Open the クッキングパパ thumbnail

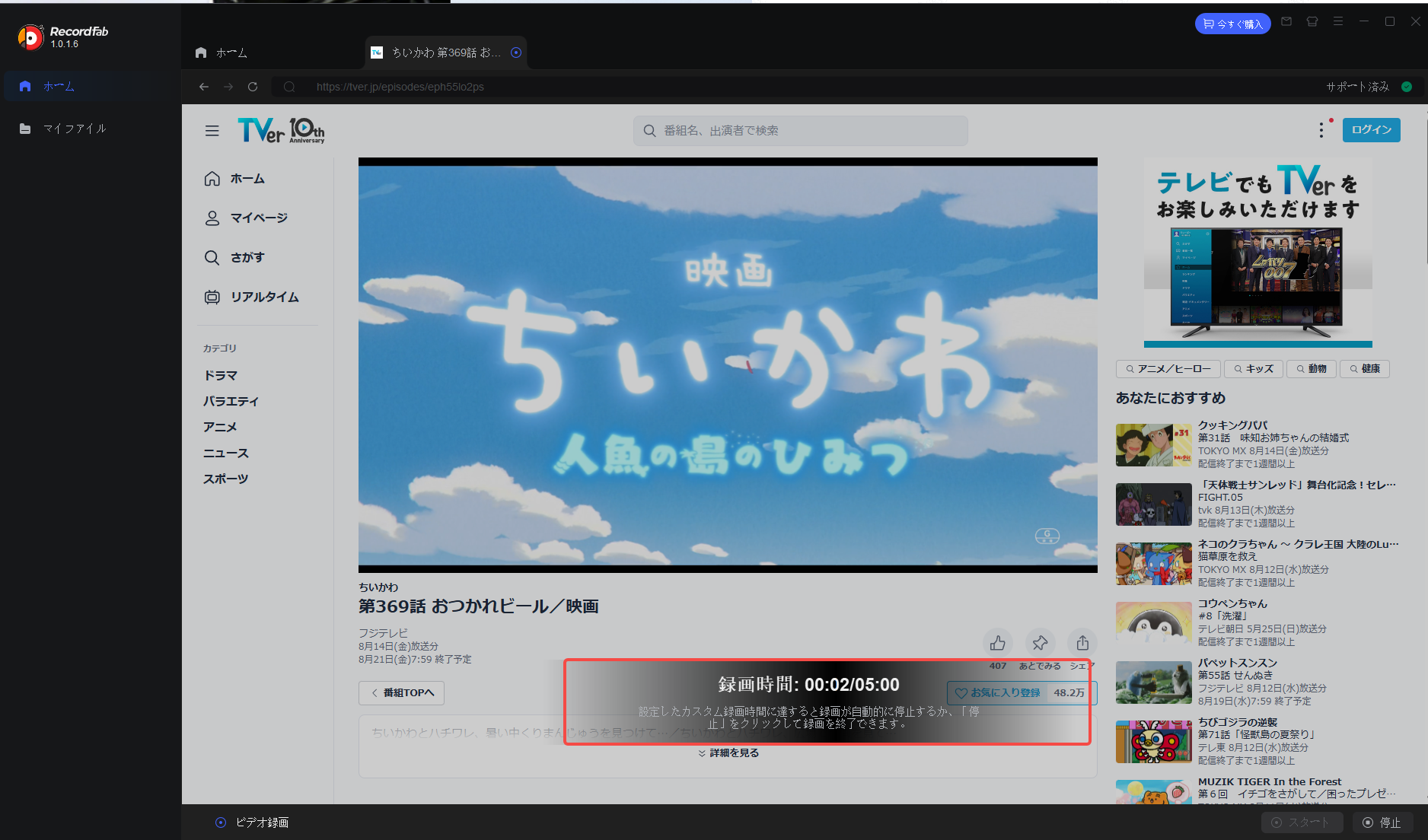(x=1154, y=445)
